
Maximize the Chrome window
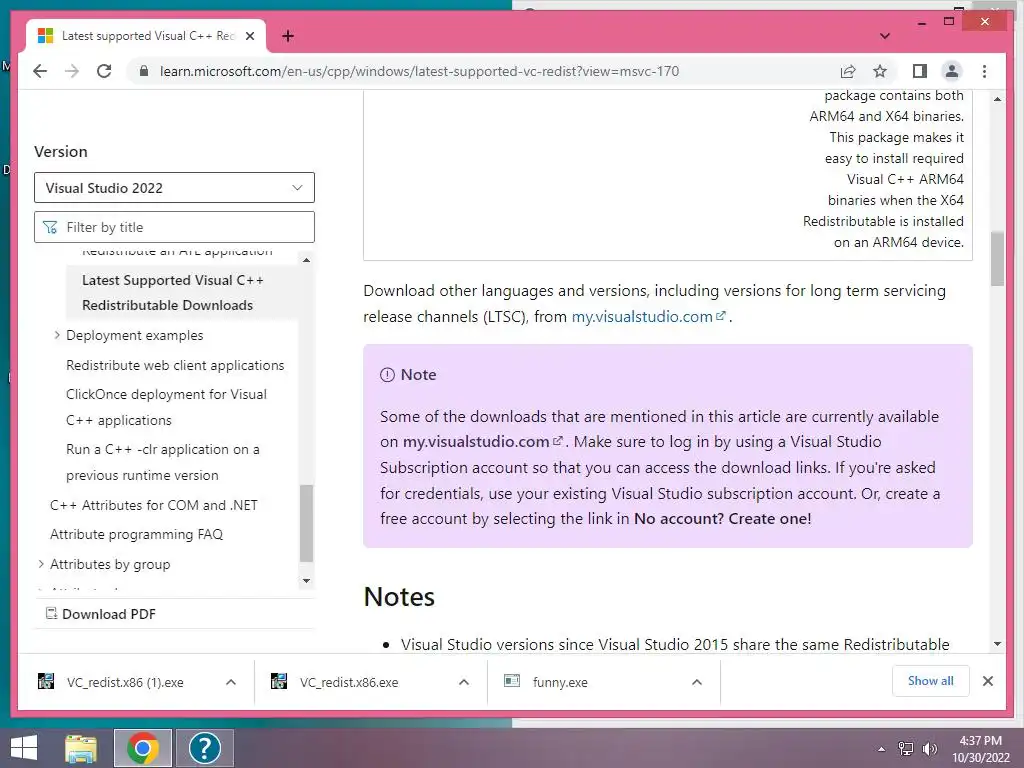pos(949,22)
